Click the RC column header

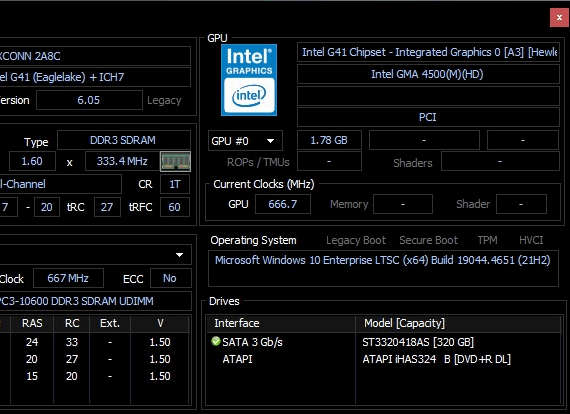pos(72,323)
